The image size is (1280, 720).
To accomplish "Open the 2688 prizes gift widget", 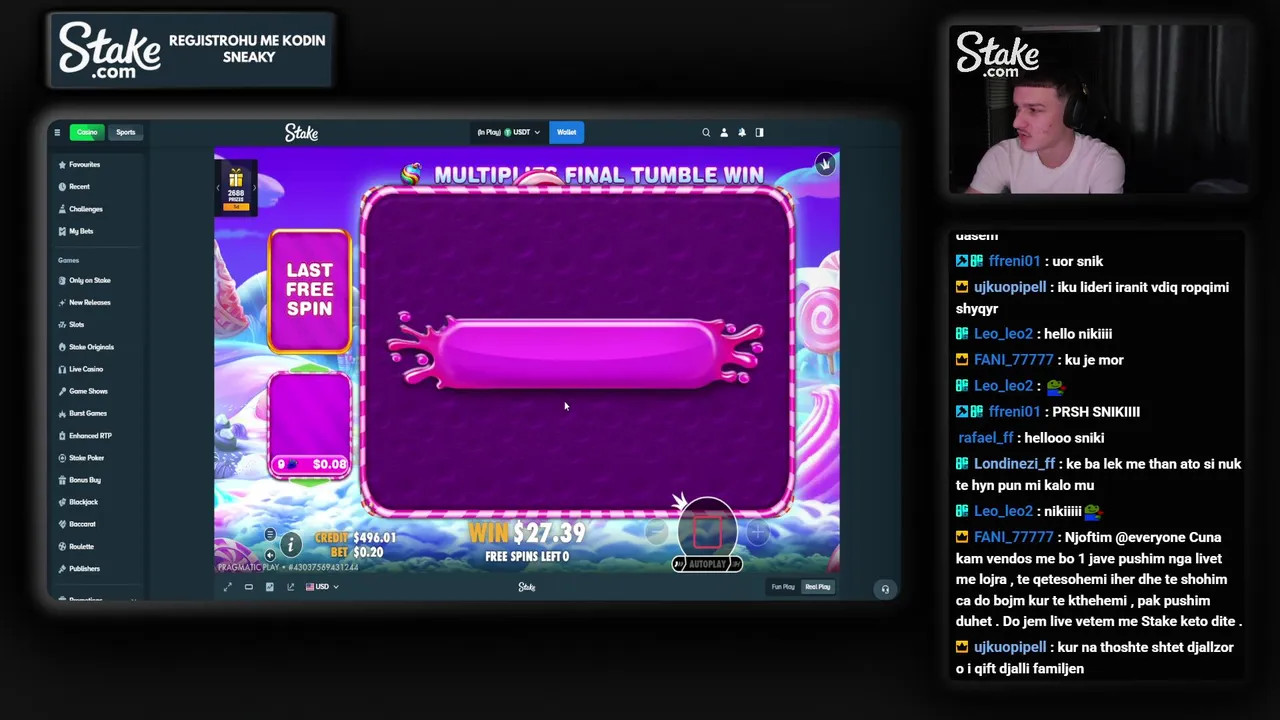I will [236, 188].
